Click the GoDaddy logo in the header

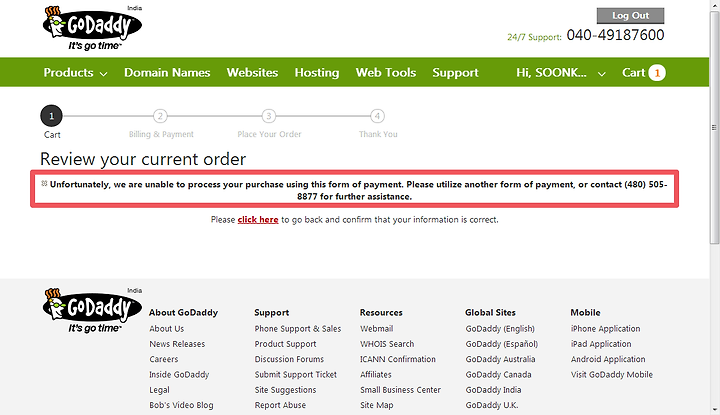[92, 28]
